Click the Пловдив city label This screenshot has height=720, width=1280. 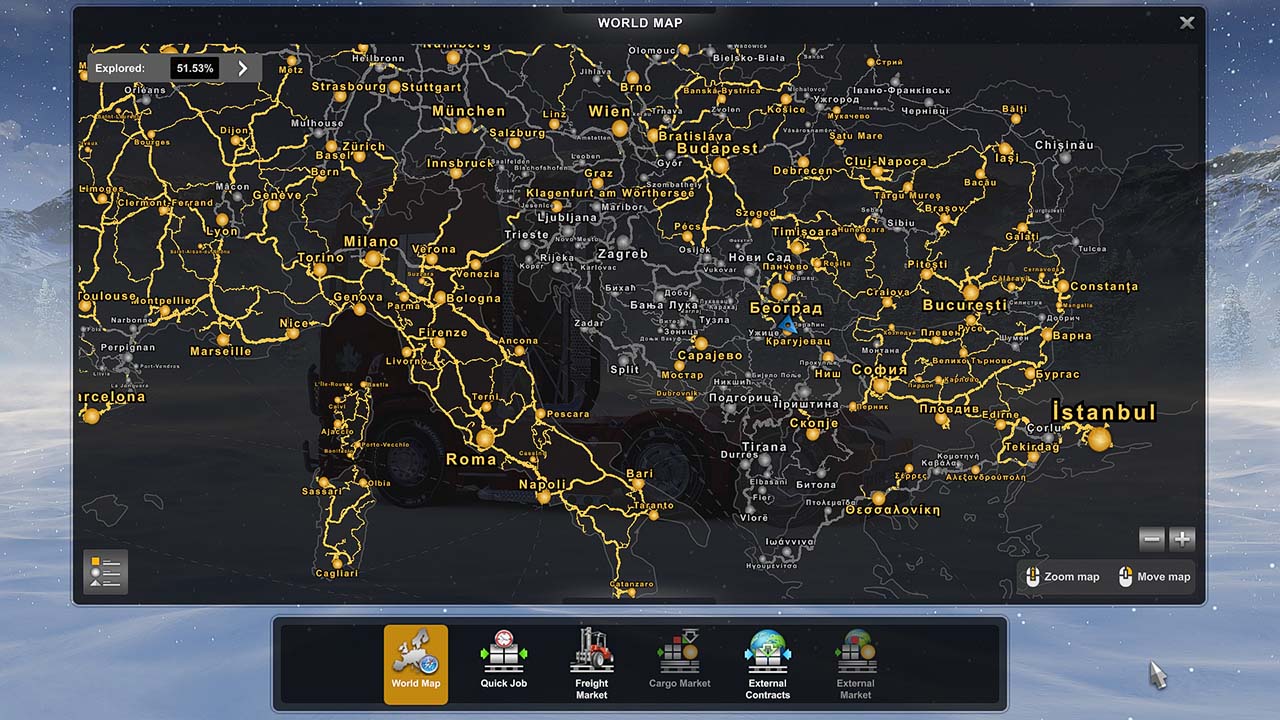tap(949, 409)
